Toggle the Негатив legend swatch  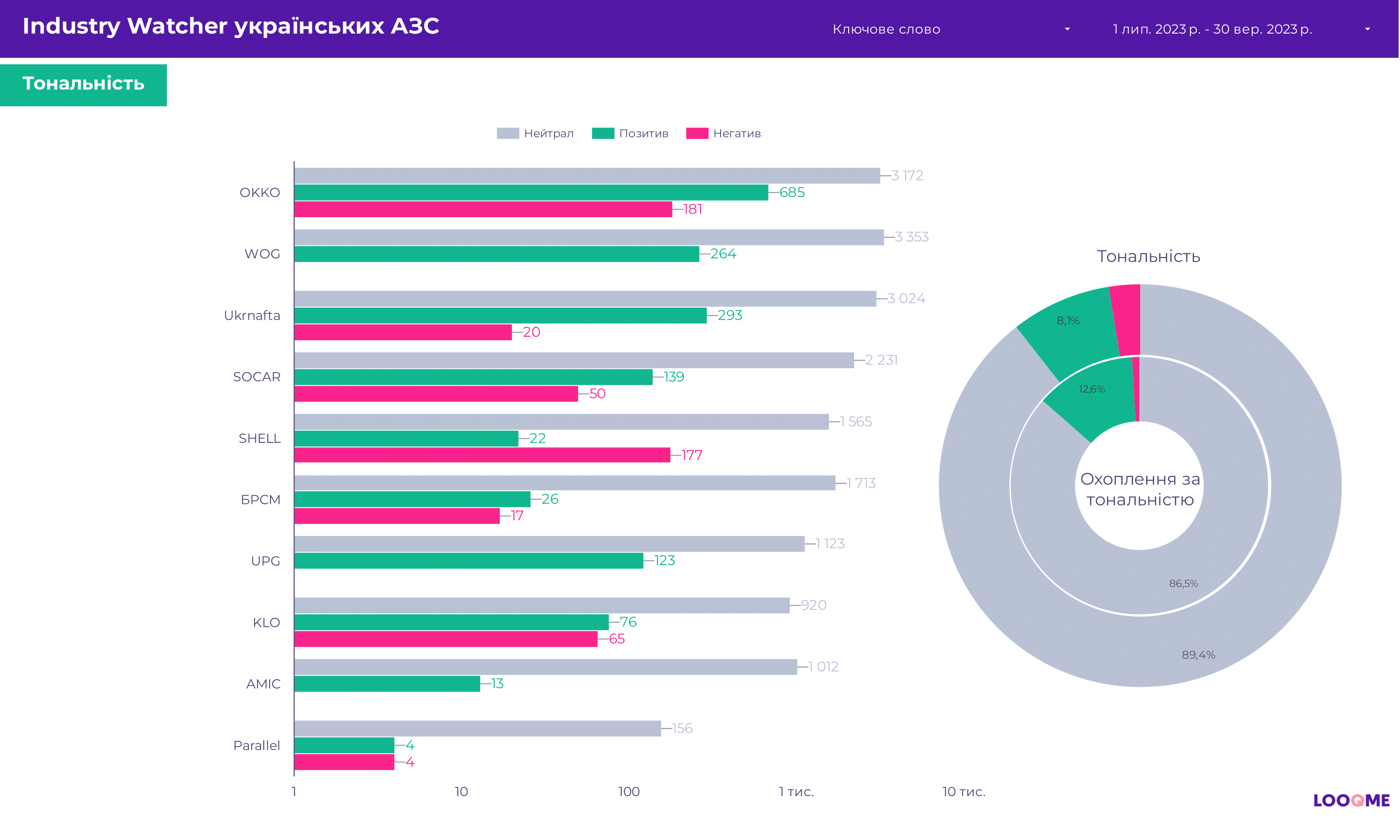click(x=697, y=133)
